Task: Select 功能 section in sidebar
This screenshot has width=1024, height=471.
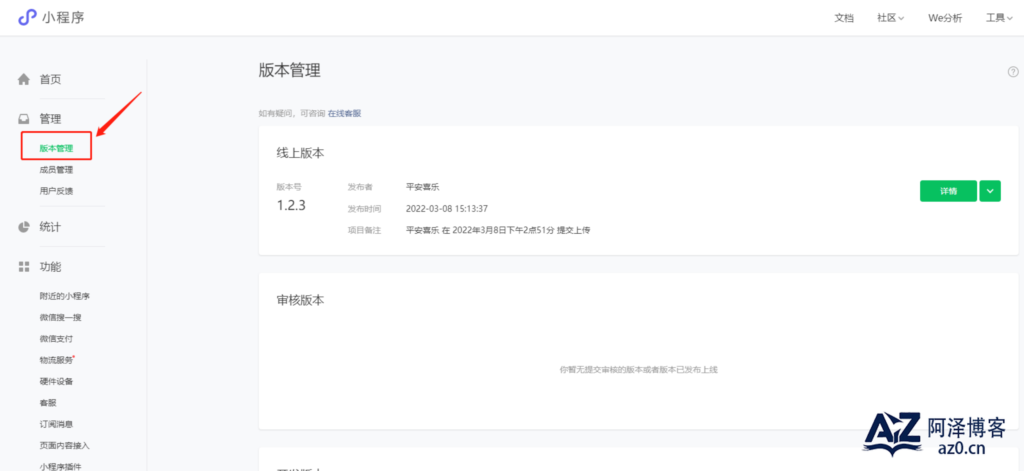Action: [x=50, y=267]
